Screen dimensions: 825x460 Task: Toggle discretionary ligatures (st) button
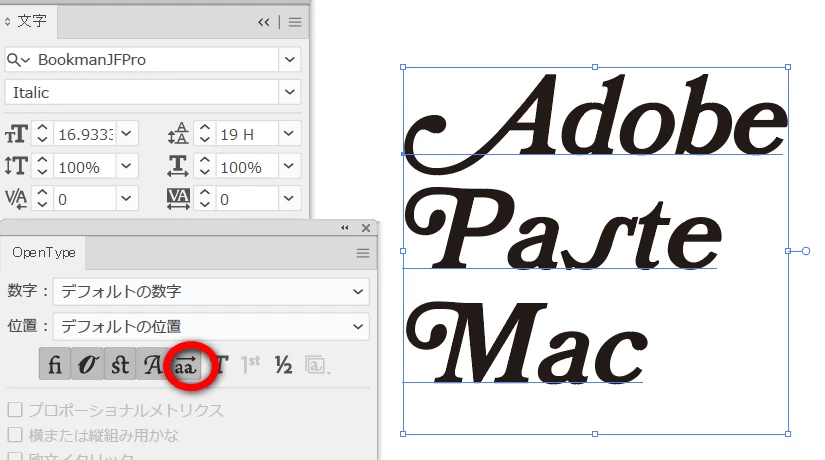(x=120, y=364)
